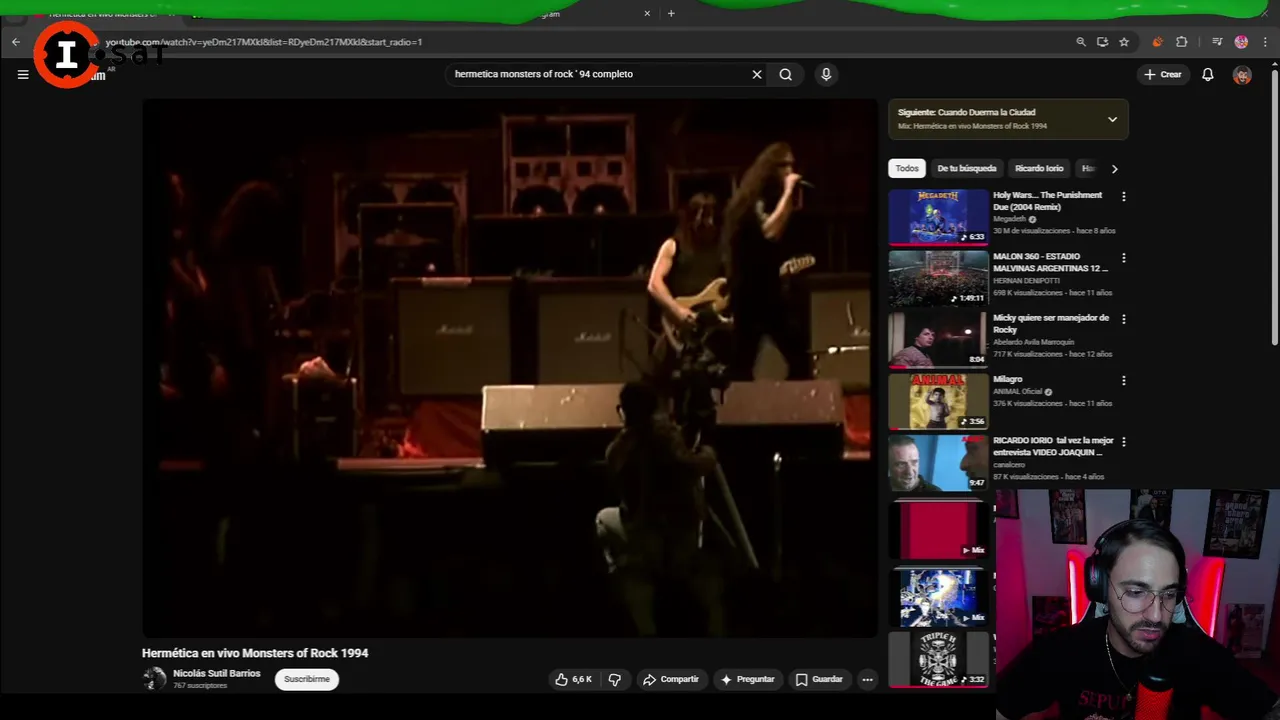
Task: Open options for Holy Wars video
Action: [x=1123, y=197]
